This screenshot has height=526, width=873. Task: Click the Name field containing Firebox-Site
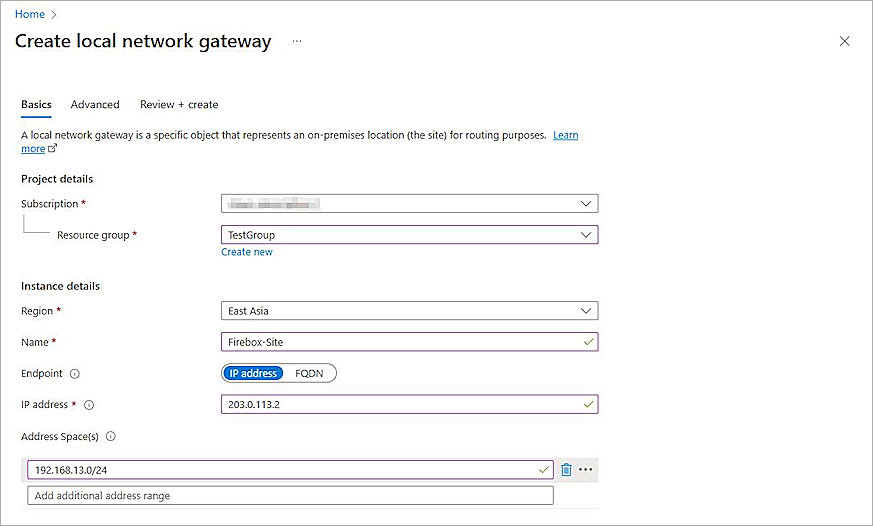tap(400, 341)
